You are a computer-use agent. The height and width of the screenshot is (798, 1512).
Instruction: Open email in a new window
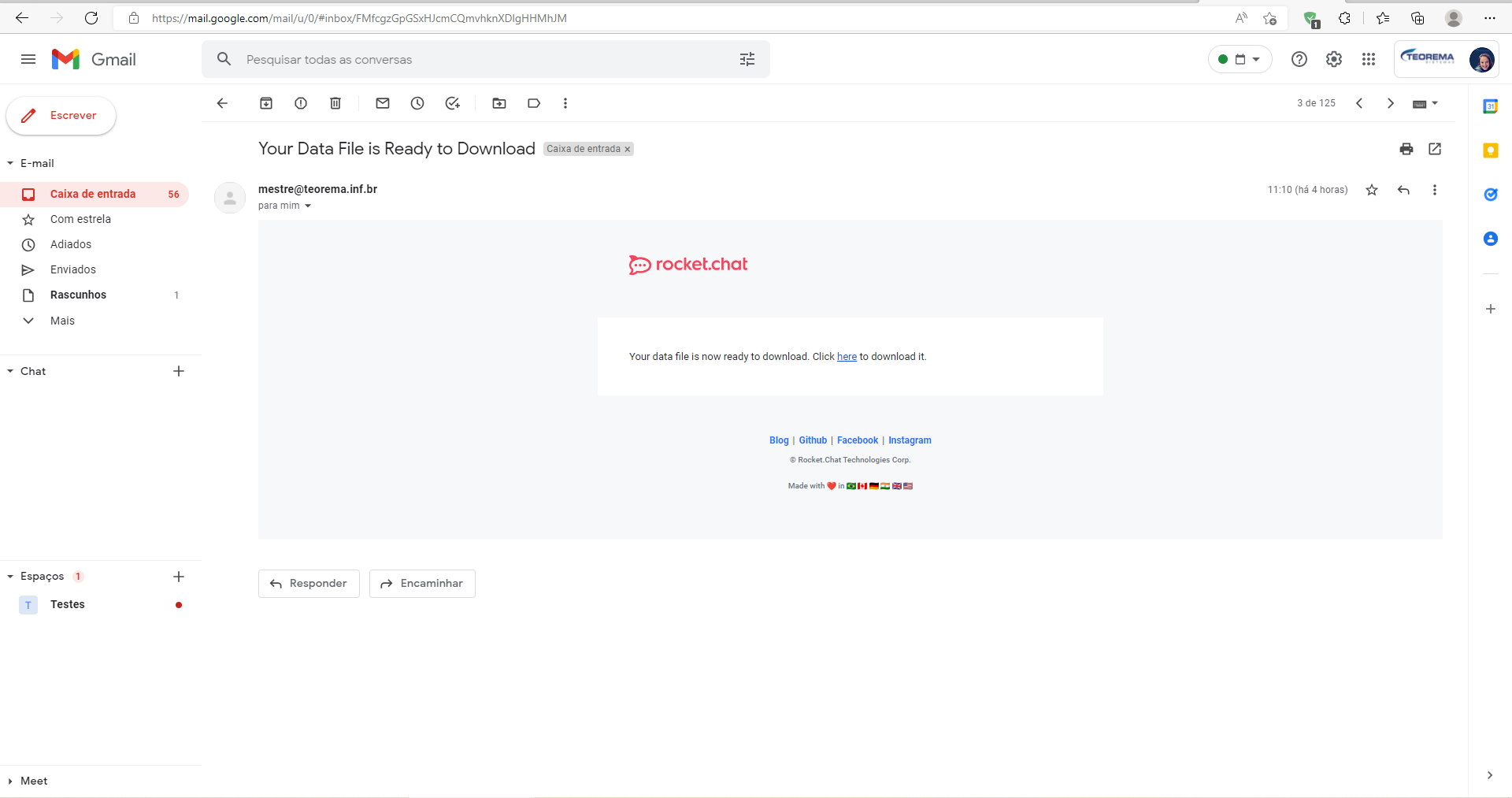coord(1435,149)
